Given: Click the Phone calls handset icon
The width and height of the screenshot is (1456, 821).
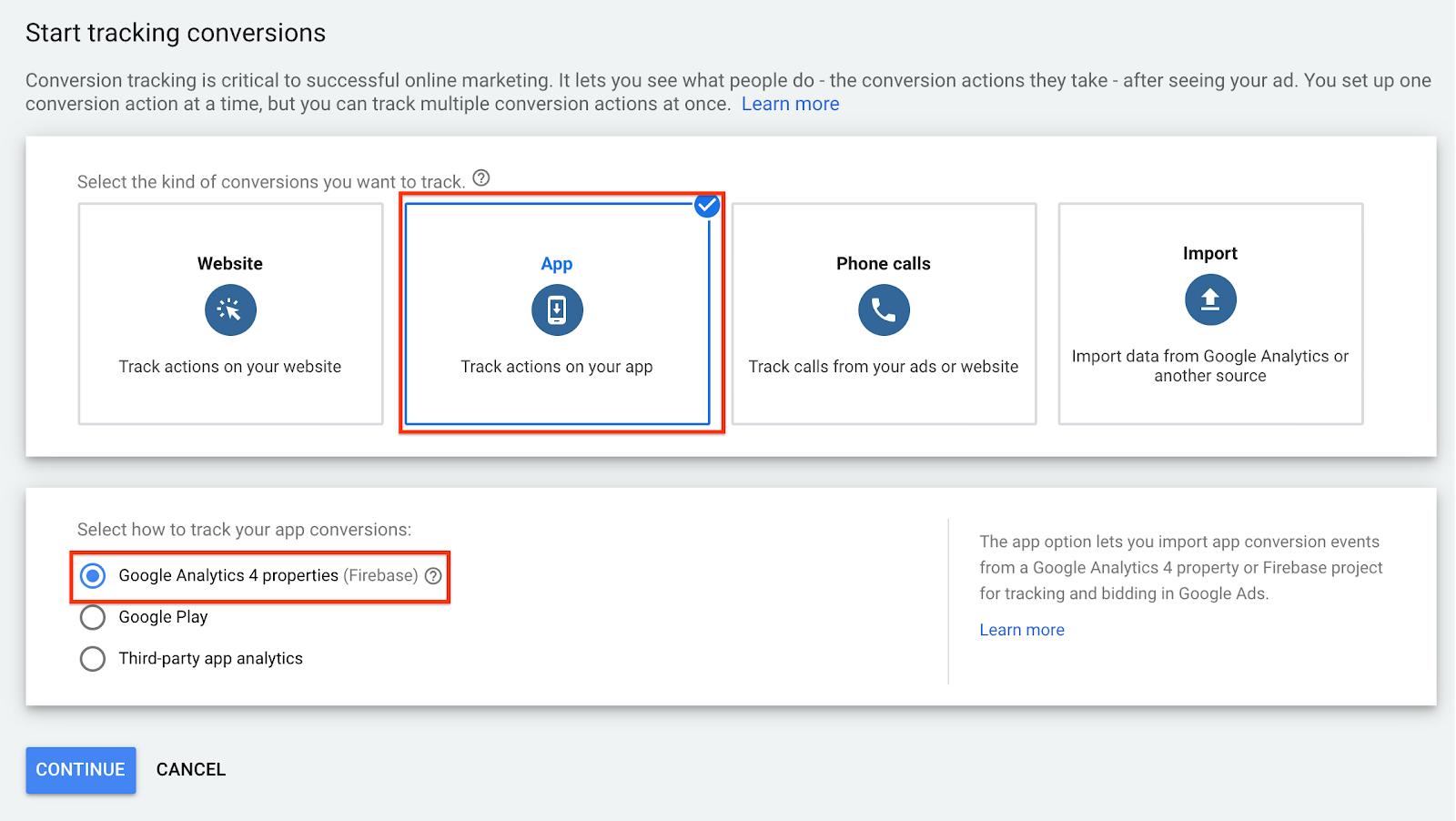Looking at the screenshot, I should [884, 310].
